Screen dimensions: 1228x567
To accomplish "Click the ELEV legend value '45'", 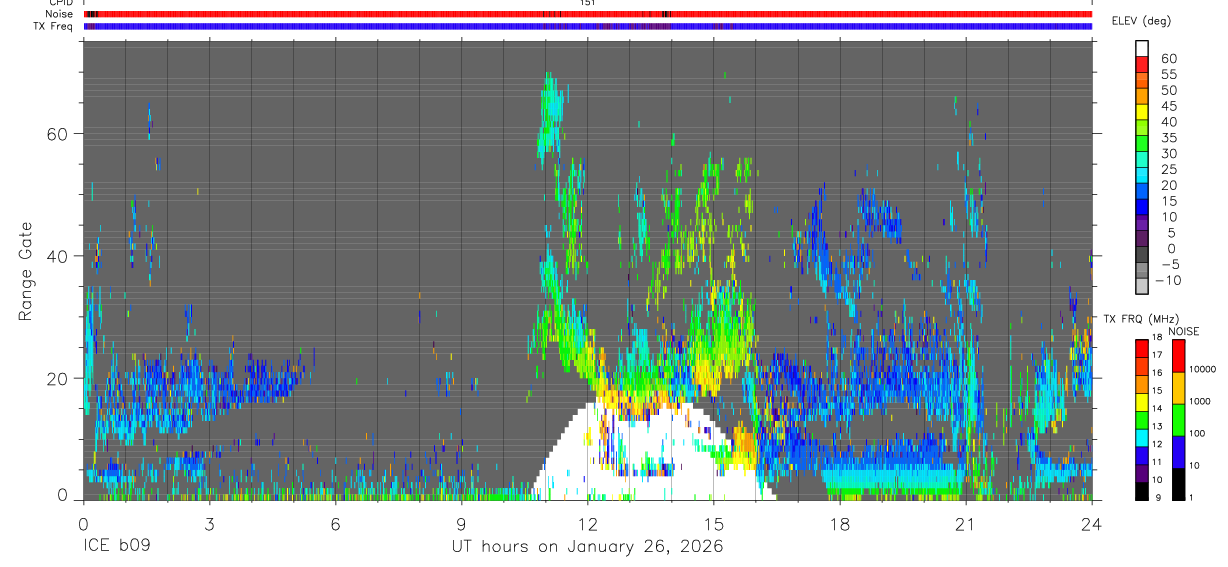I will click(1169, 106).
